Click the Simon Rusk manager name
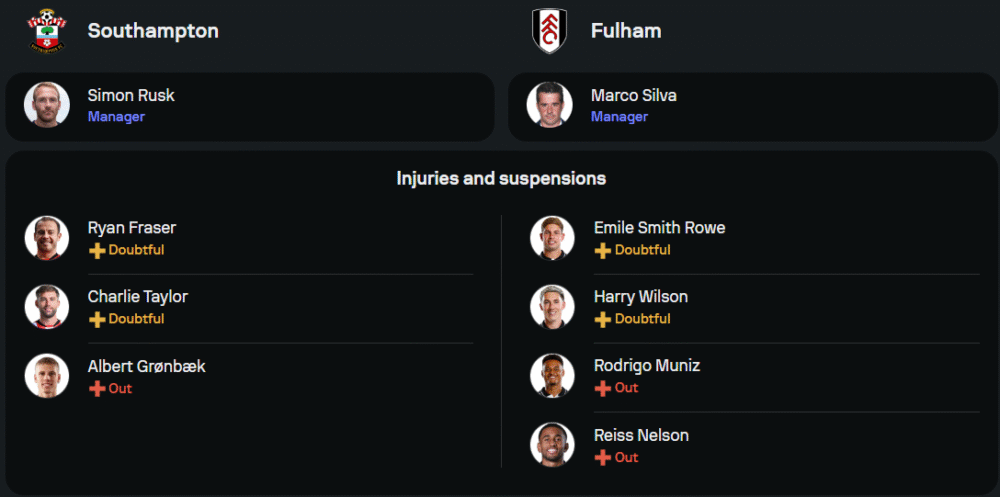This screenshot has width=1000, height=497. pyautogui.click(x=131, y=96)
